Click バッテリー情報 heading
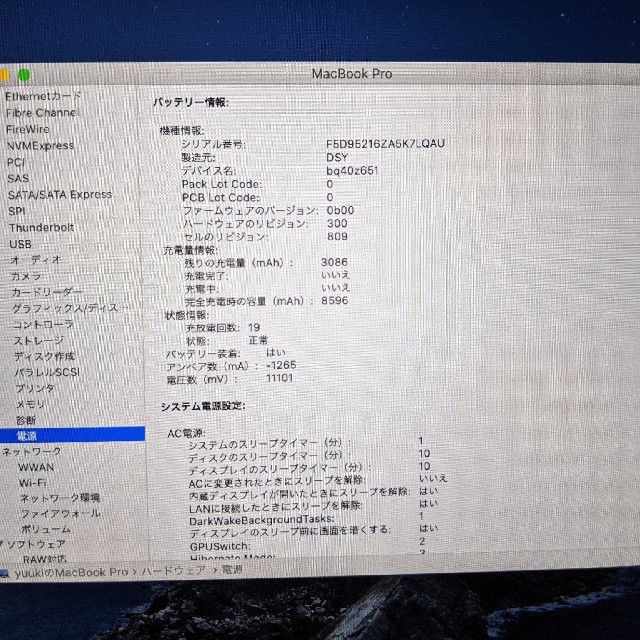The image size is (640, 640). click(191, 102)
